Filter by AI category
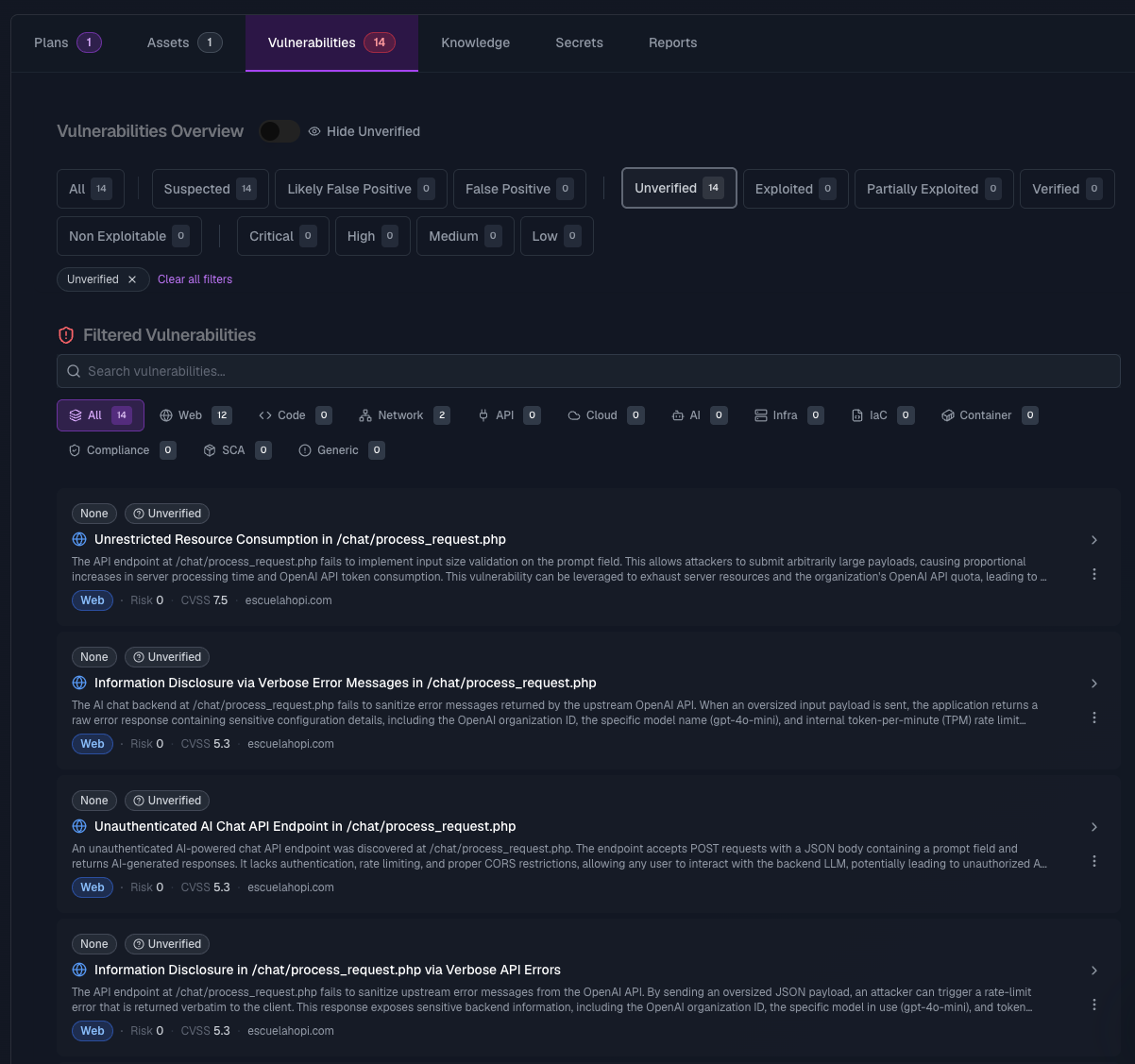The width and height of the screenshot is (1135, 1064). coord(699,415)
